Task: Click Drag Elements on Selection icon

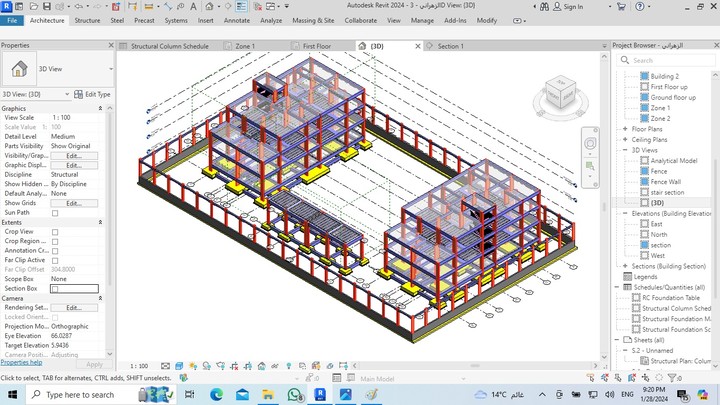Action: pyautogui.click(x=646, y=377)
